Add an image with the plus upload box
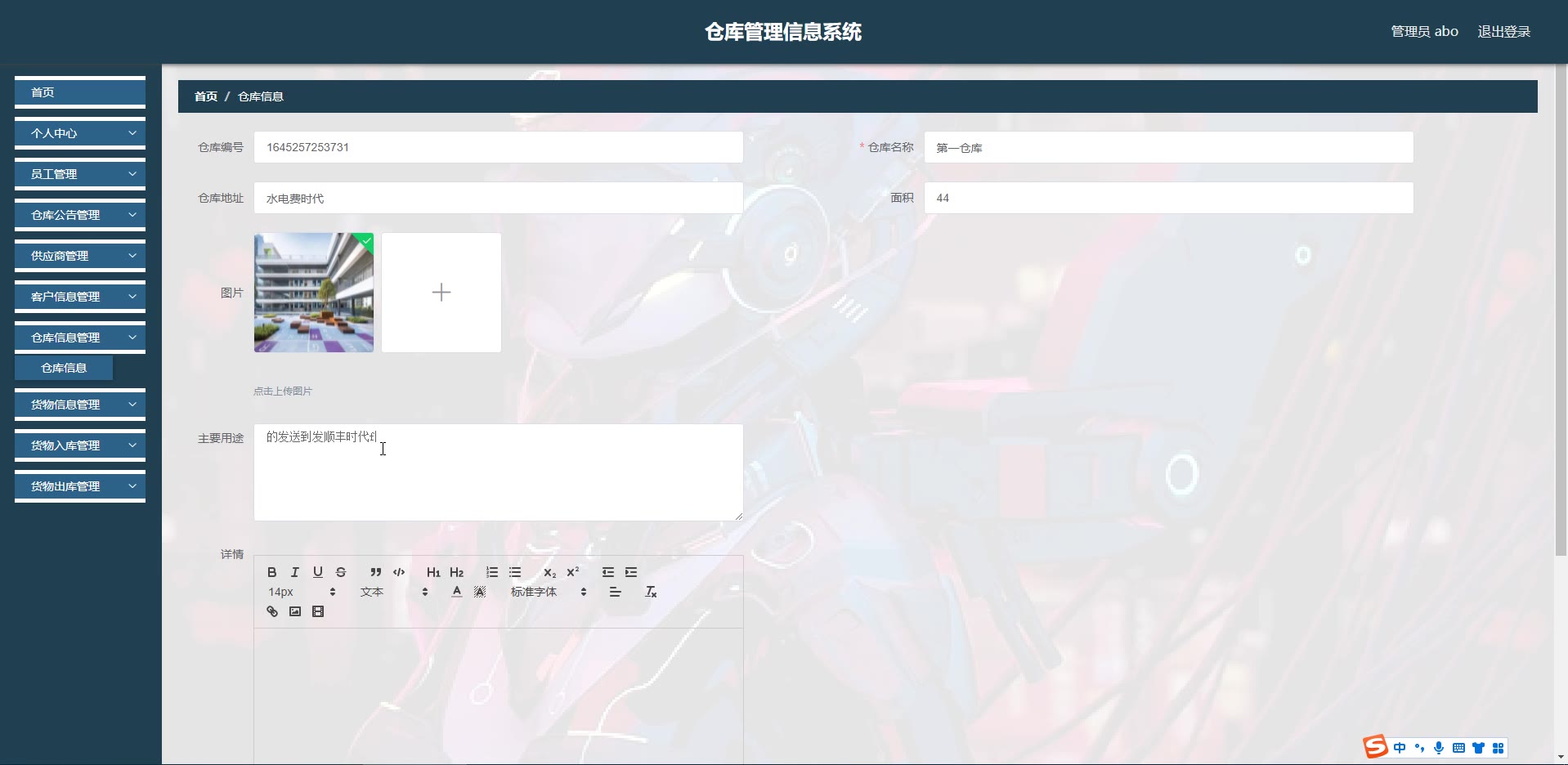Viewport: 1568px width, 765px height. point(441,293)
